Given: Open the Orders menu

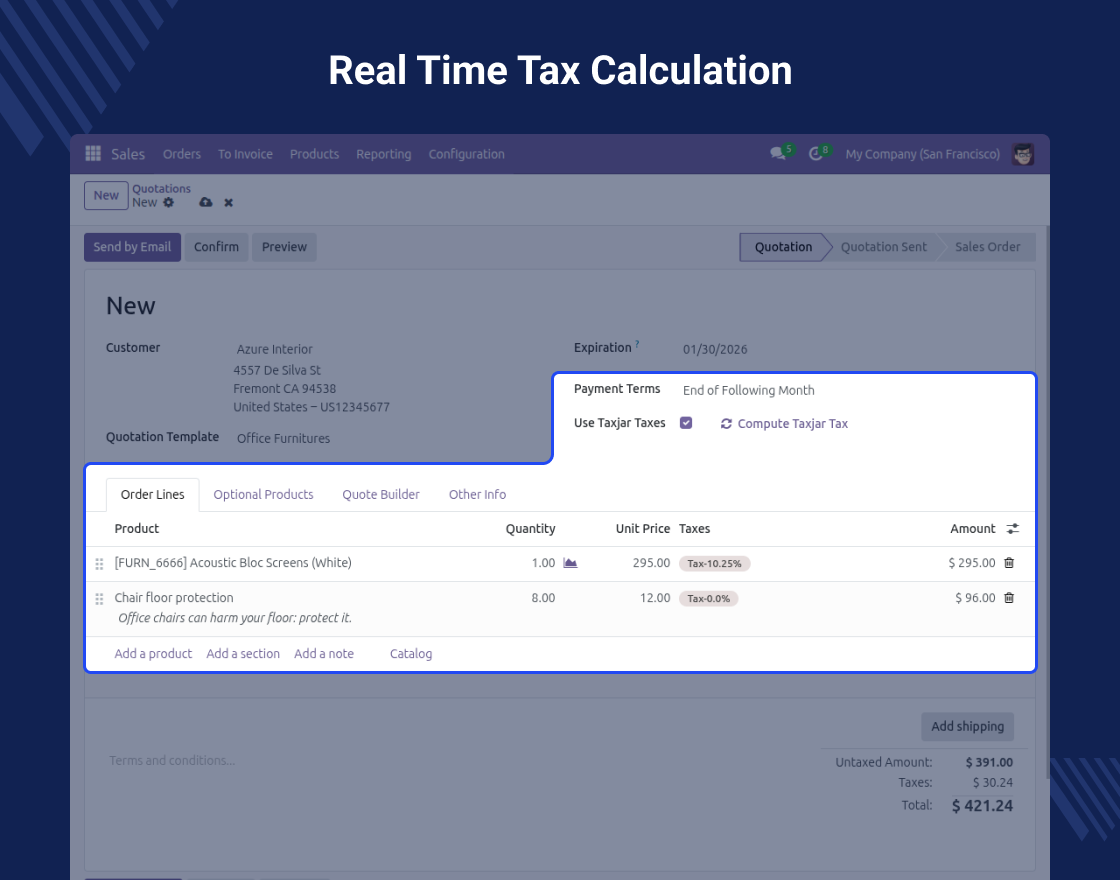Looking at the screenshot, I should [181, 154].
